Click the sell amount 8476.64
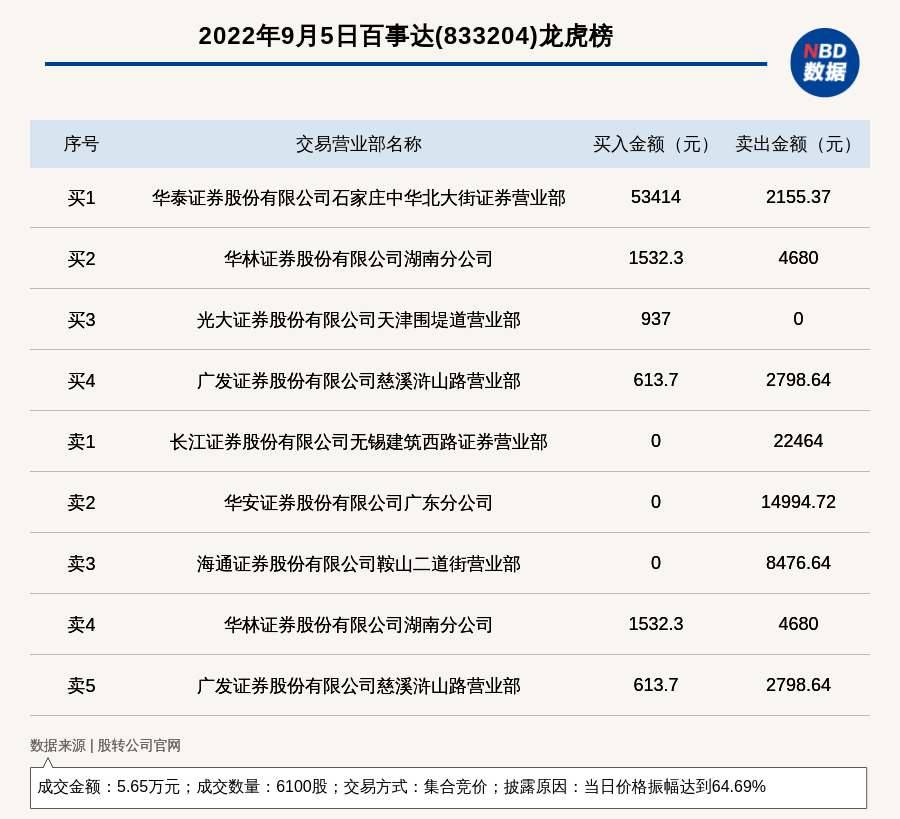Viewport: 900px width, 819px height. point(798,563)
